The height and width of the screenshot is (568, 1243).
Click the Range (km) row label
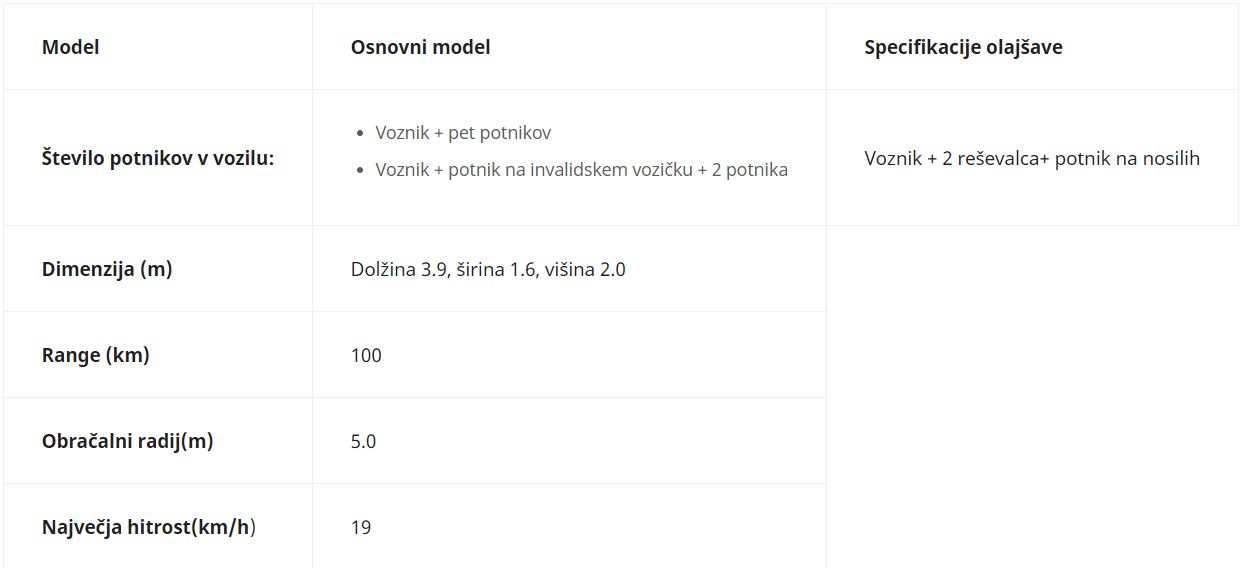point(96,355)
